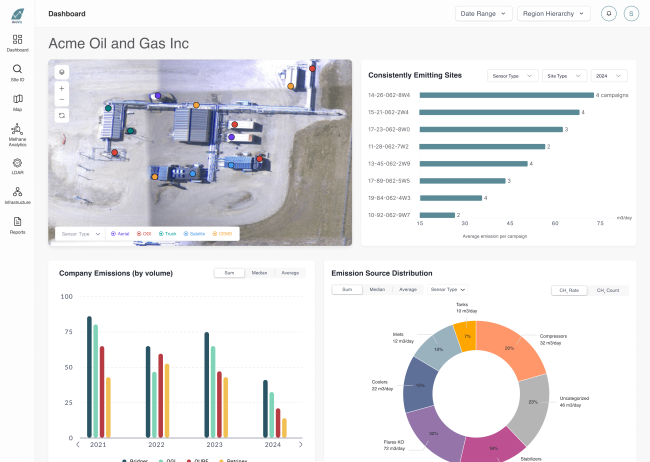Click the map layers icon
Viewport: 650px width, 462px height.
(x=62, y=72)
